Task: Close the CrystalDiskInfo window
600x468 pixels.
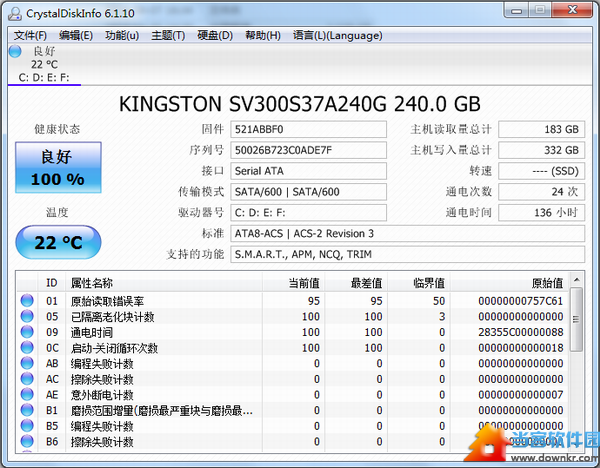Action: (572, 10)
